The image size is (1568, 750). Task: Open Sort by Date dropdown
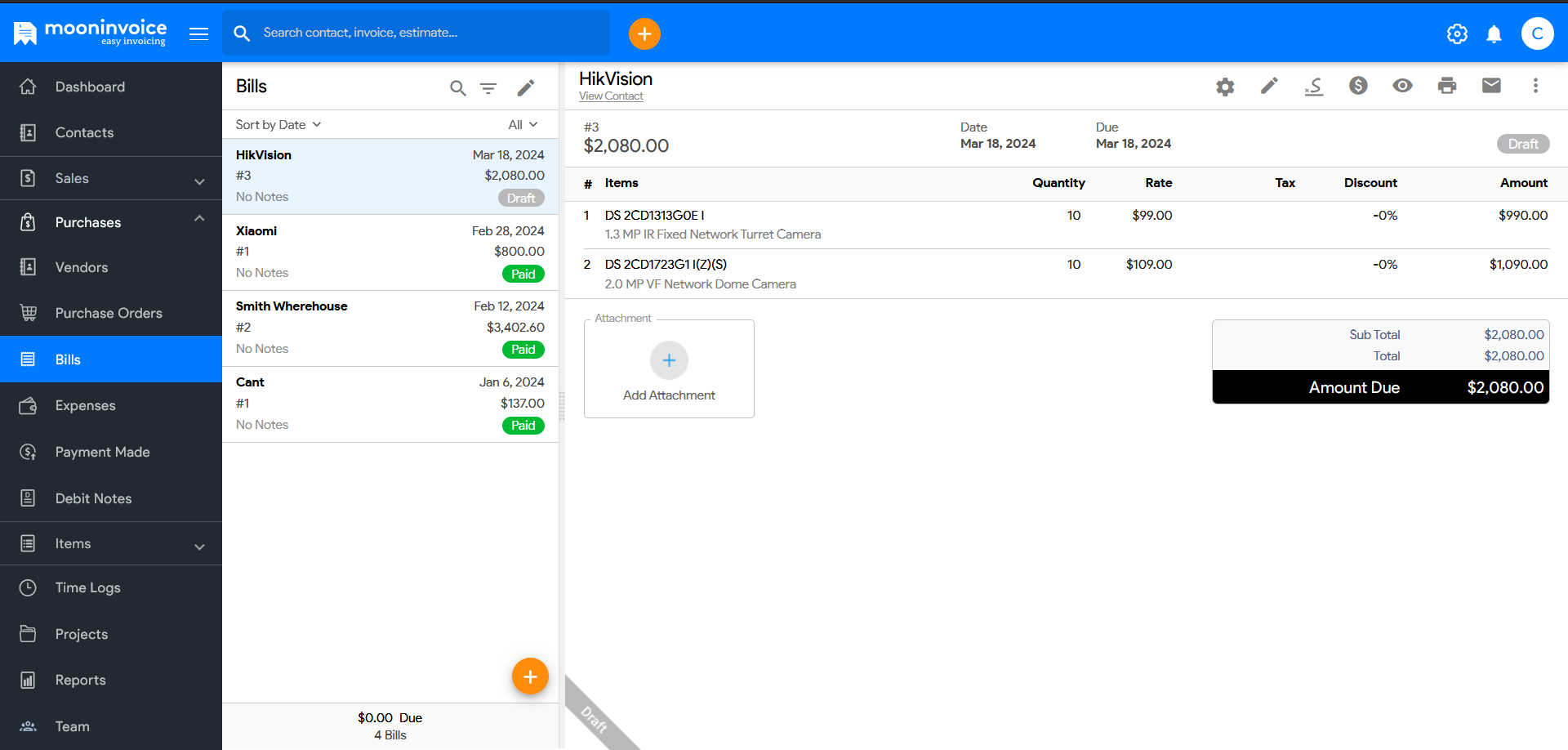click(278, 125)
